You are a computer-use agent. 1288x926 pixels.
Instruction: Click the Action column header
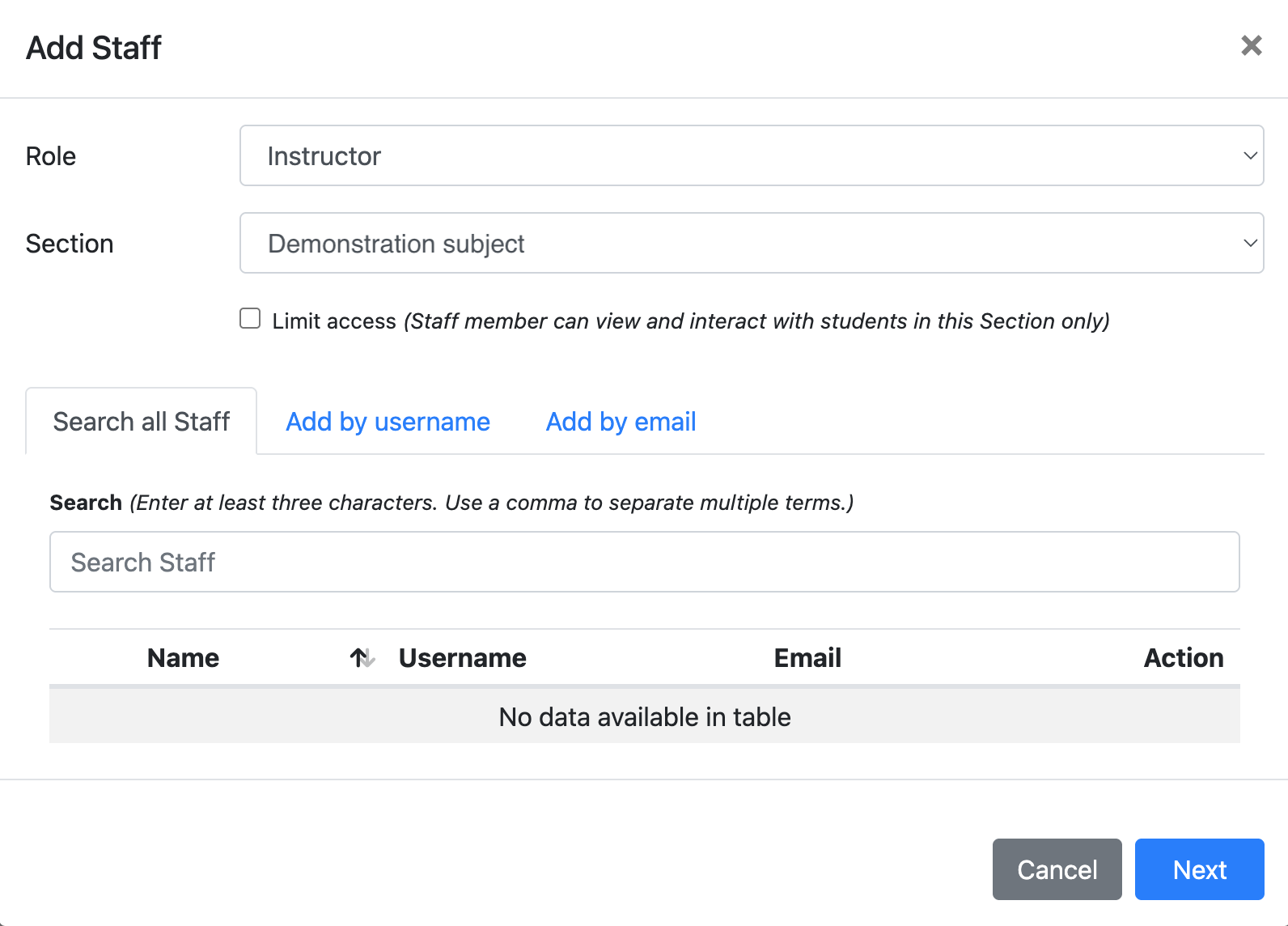pyautogui.click(x=1183, y=657)
